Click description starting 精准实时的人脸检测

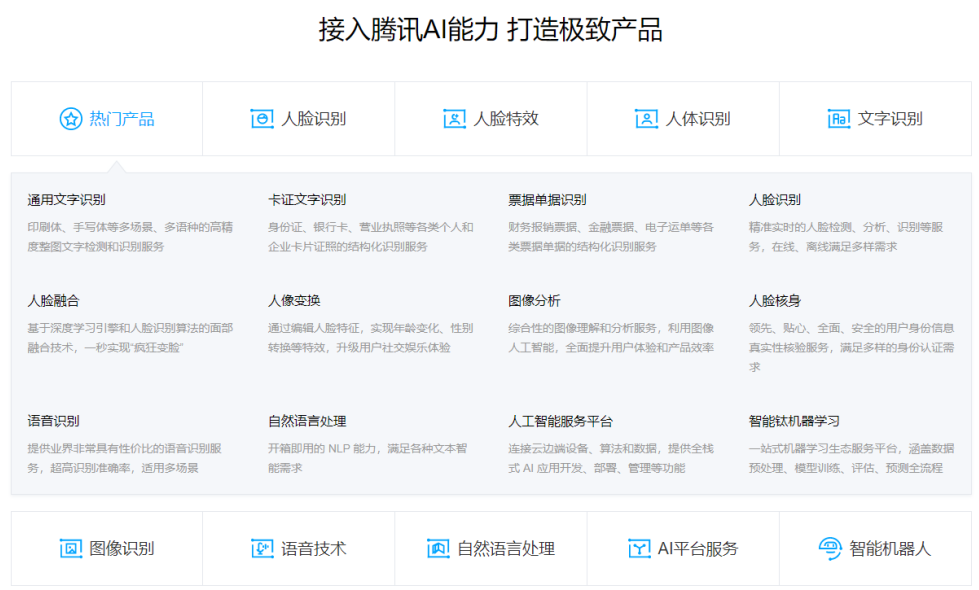[846, 237]
